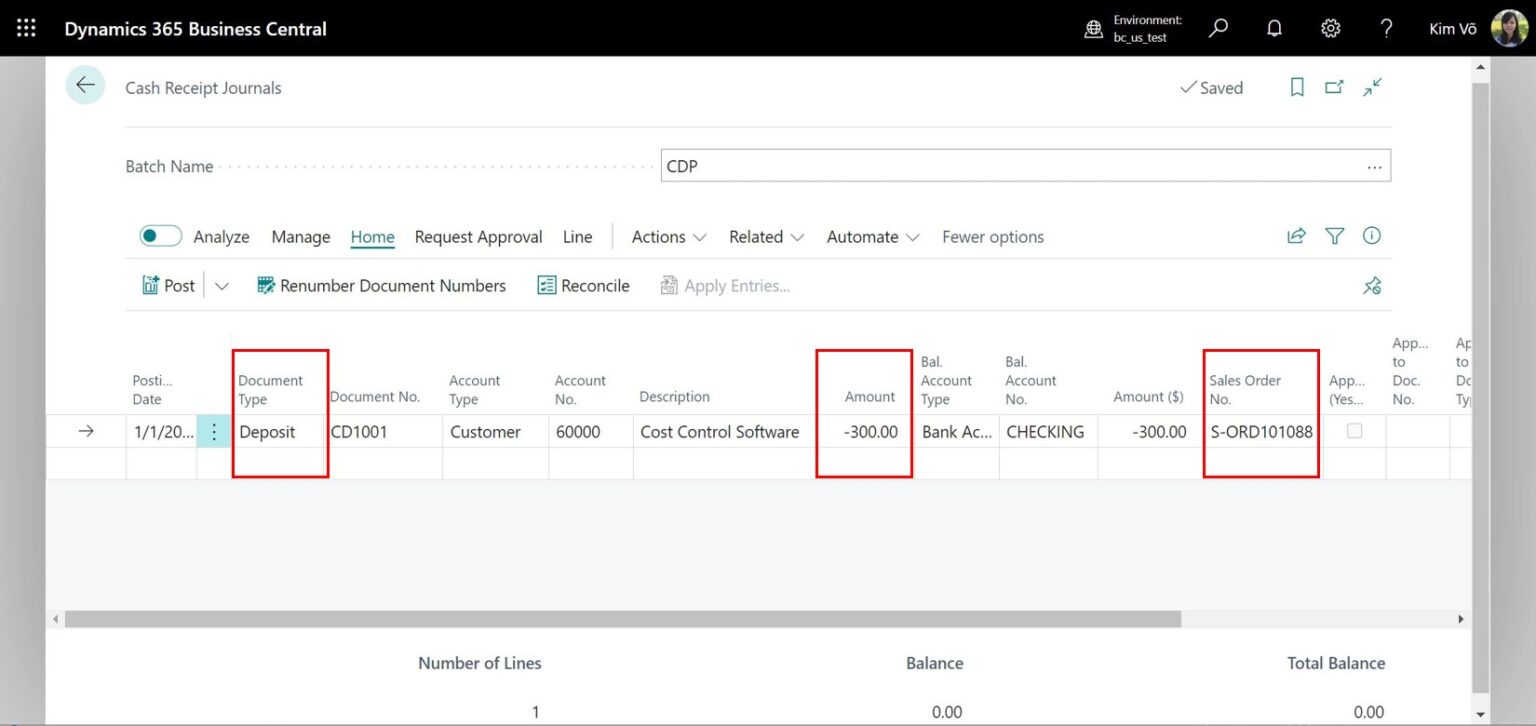Click the Reconcile action
Viewport: 1536px width, 726px height.
[583, 286]
